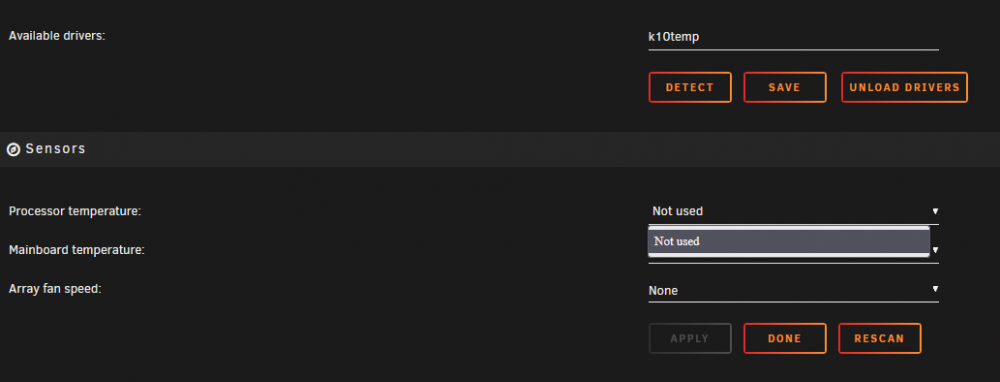The height and width of the screenshot is (382, 1000).
Task: Click the Sensors section title text
Action: (x=55, y=149)
